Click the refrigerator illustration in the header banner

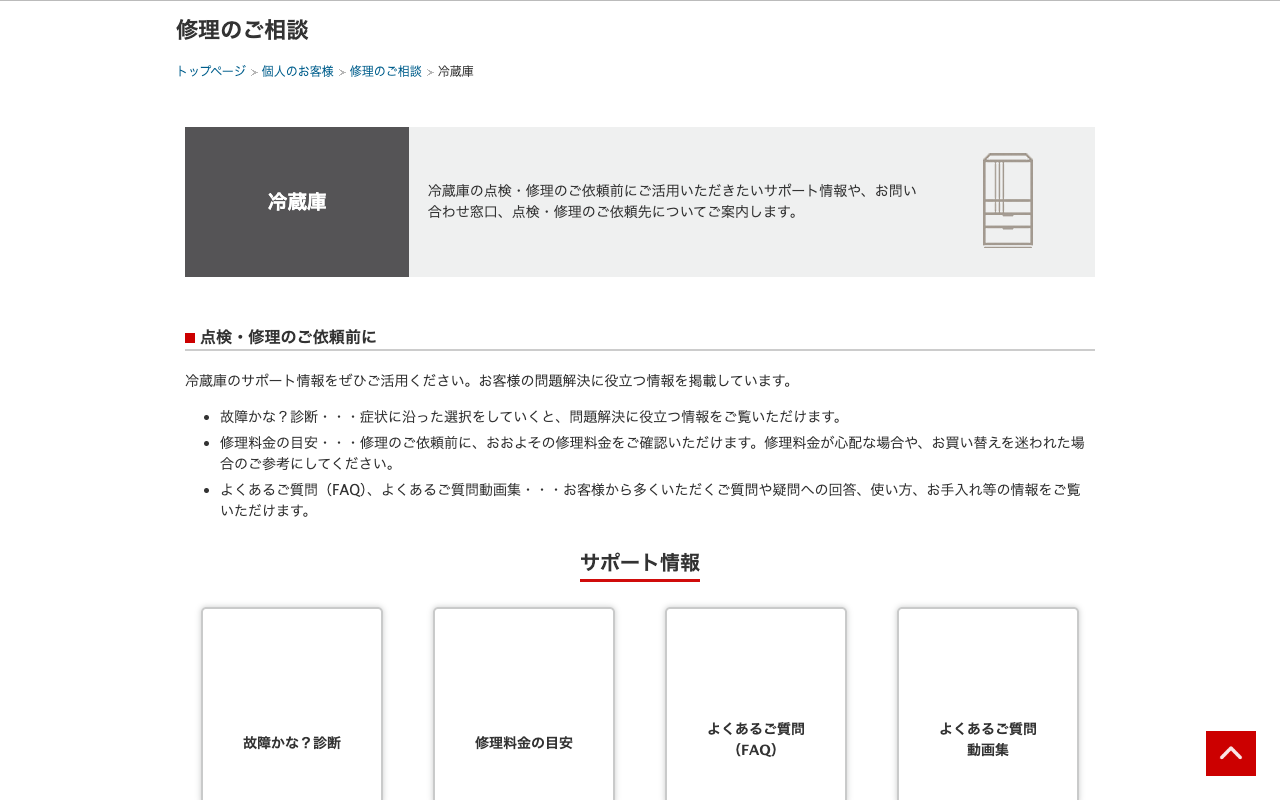click(x=1007, y=200)
